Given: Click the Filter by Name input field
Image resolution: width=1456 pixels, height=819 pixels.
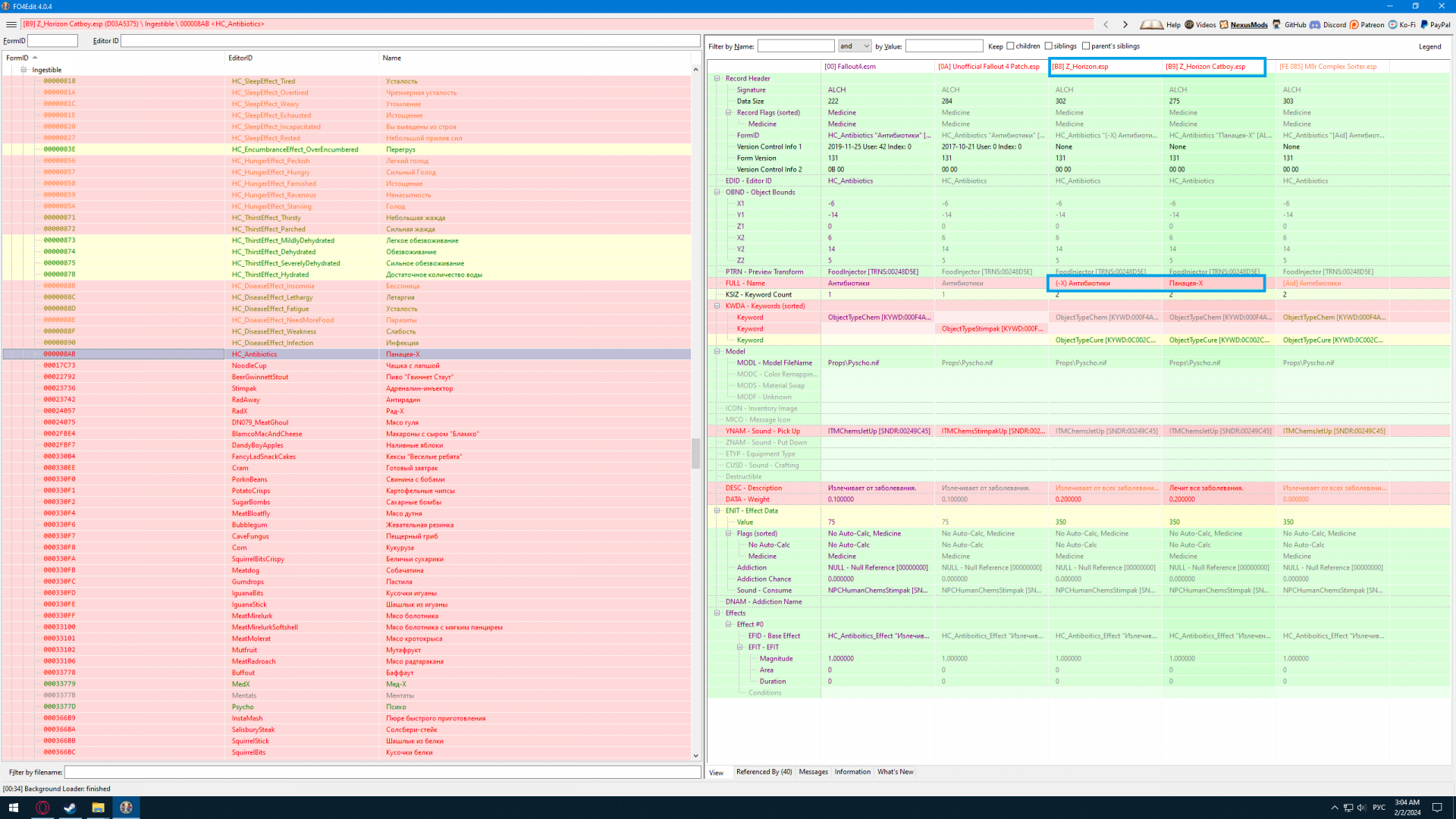Looking at the screenshot, I should tap(795, 46).
